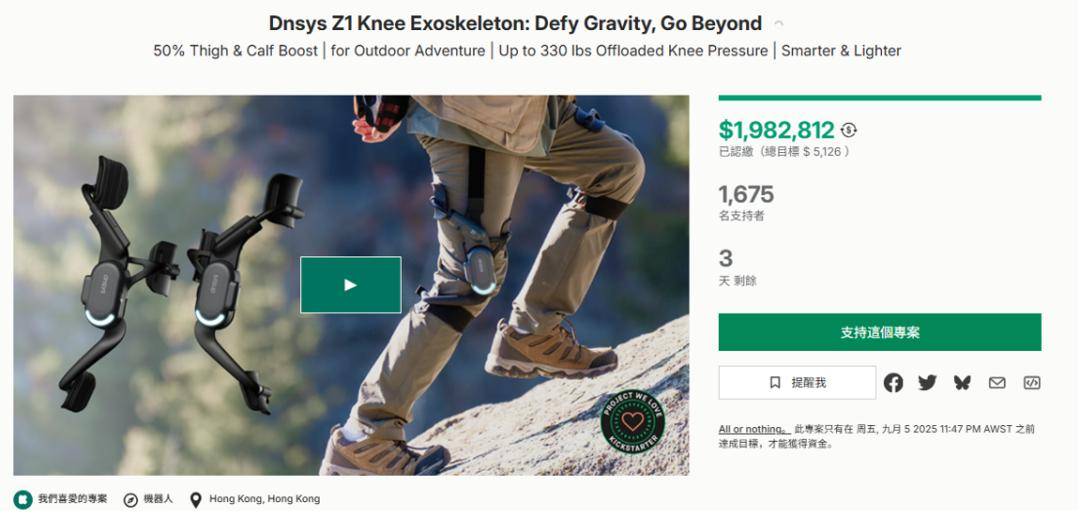1080x517 pixels.
Task: Share the project via email envelope icon
Action: pyautogui.click(x=997, y=383)
